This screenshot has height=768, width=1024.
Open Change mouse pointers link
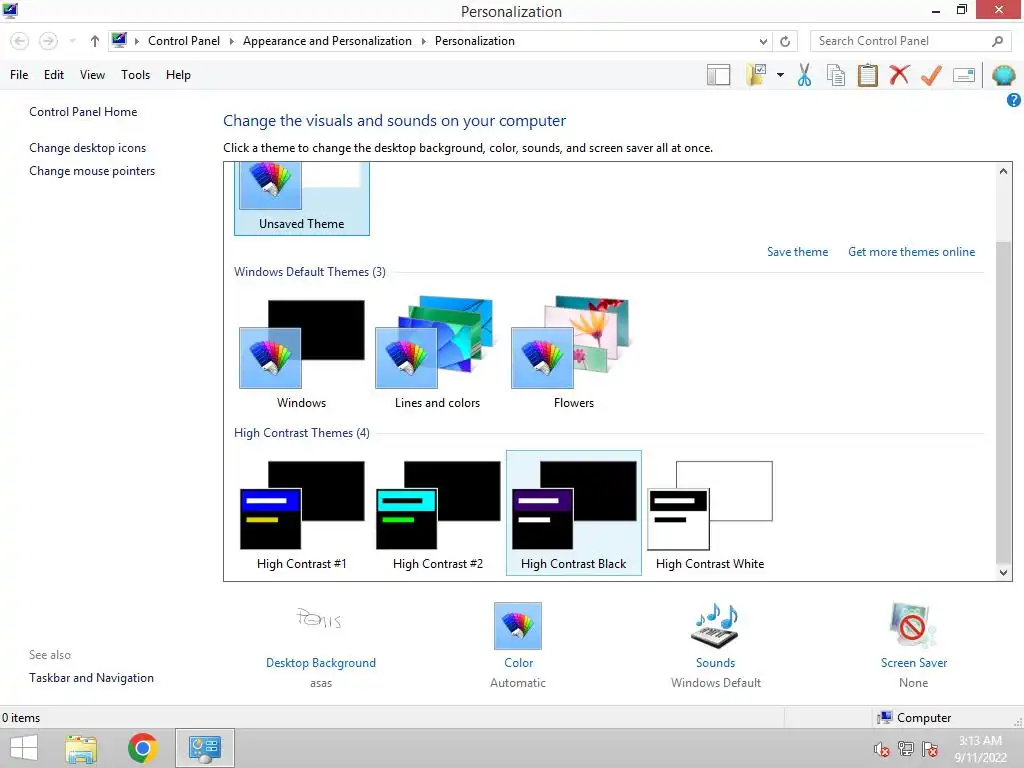(92, 171)
